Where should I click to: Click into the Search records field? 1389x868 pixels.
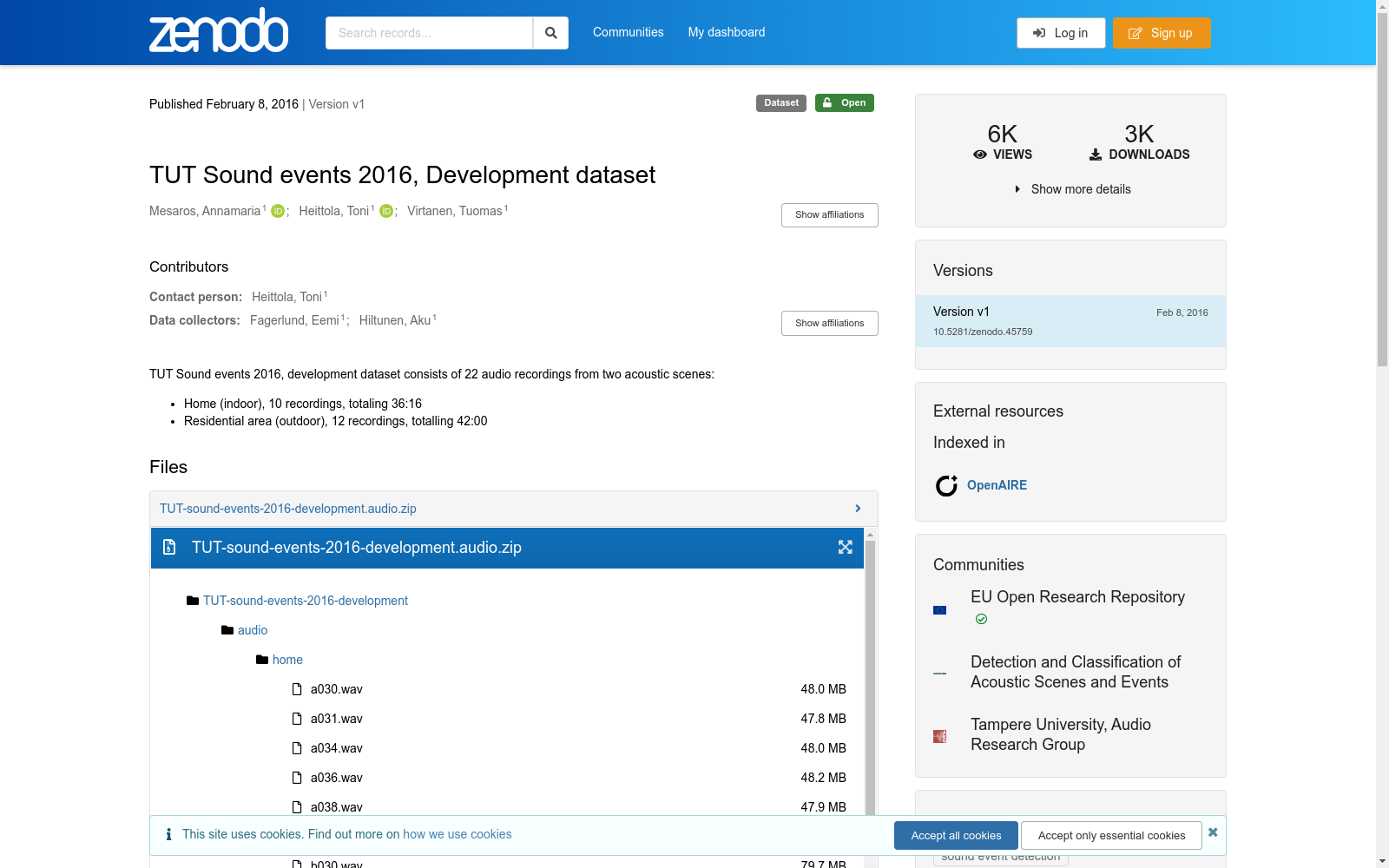pyautogui.click(x=429, y=33)
